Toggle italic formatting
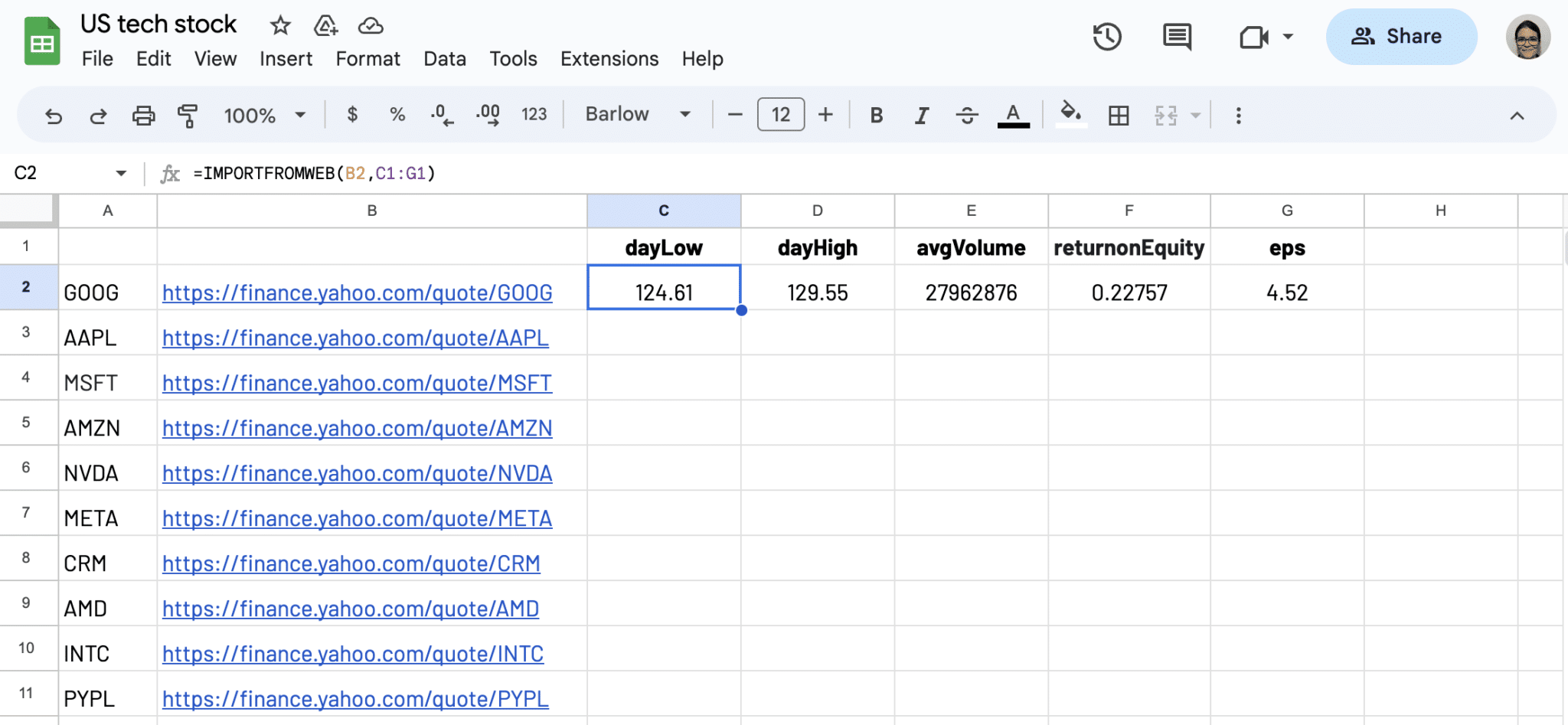The height and width of the screenshot is (725, 1568). click(x=921, y=115)
